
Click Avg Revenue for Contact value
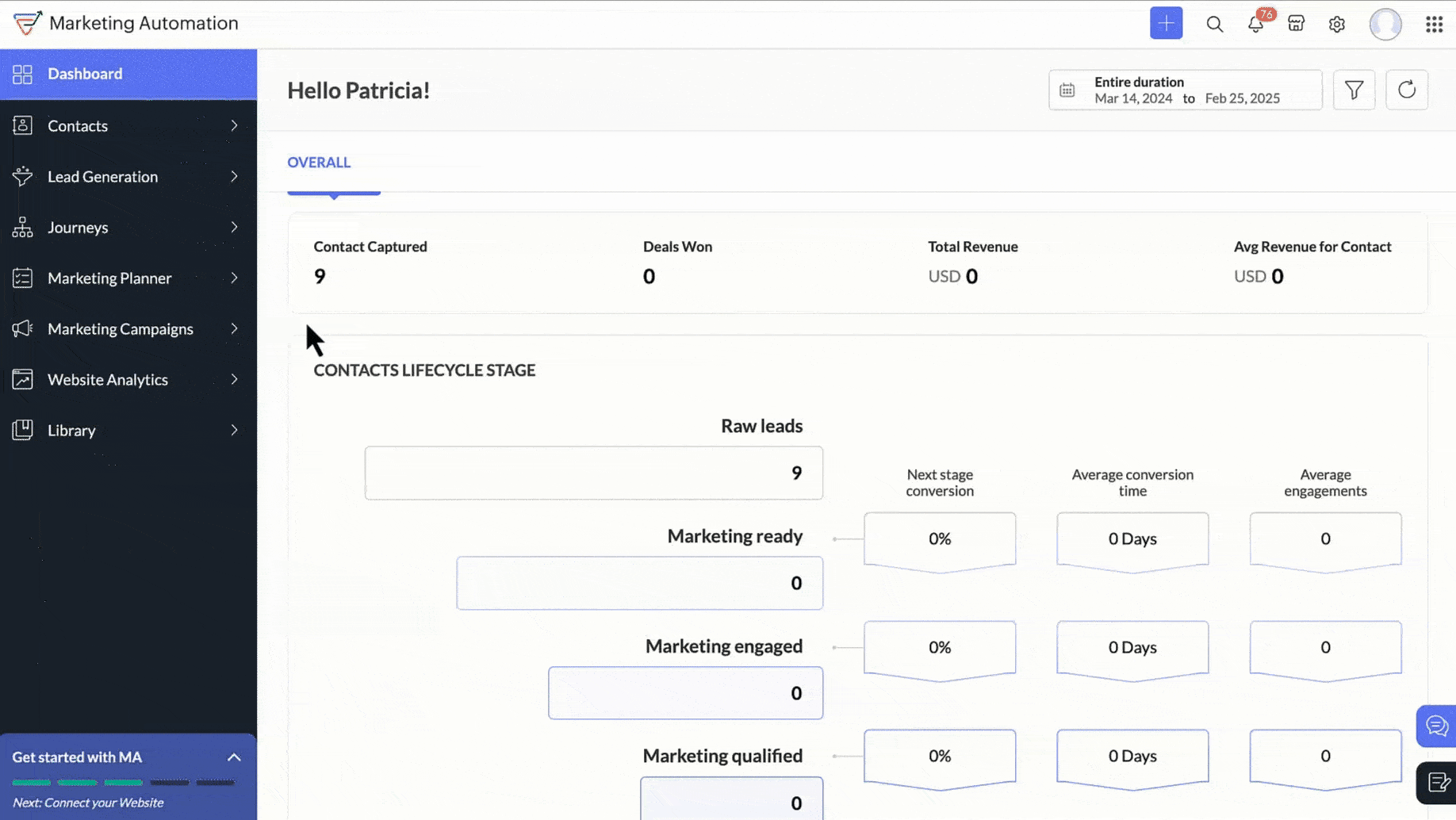click(x=1259, y=276)
